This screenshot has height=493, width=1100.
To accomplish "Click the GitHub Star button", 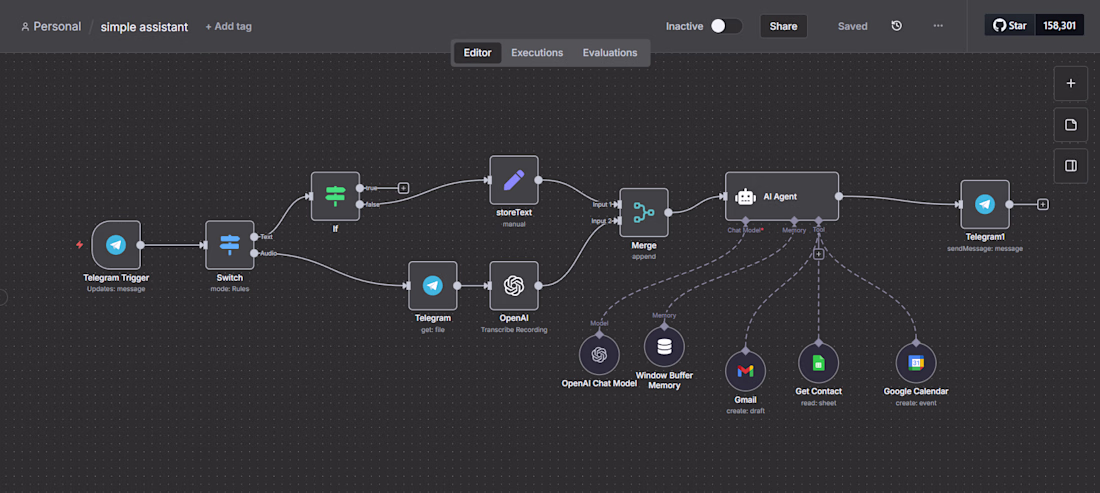I will click(x=1010, y=26).
